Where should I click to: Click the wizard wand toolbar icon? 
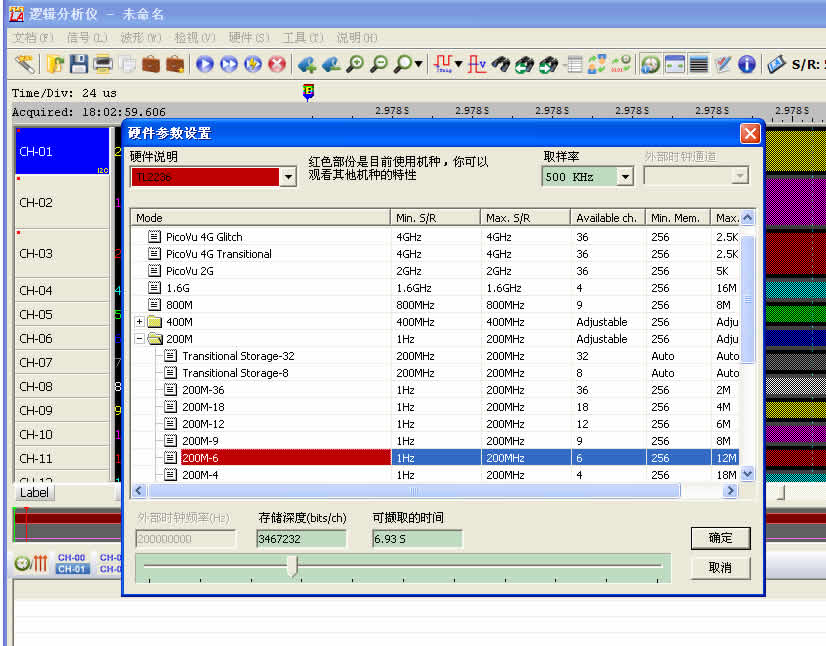pyautogui.click(x=24, y=64)
